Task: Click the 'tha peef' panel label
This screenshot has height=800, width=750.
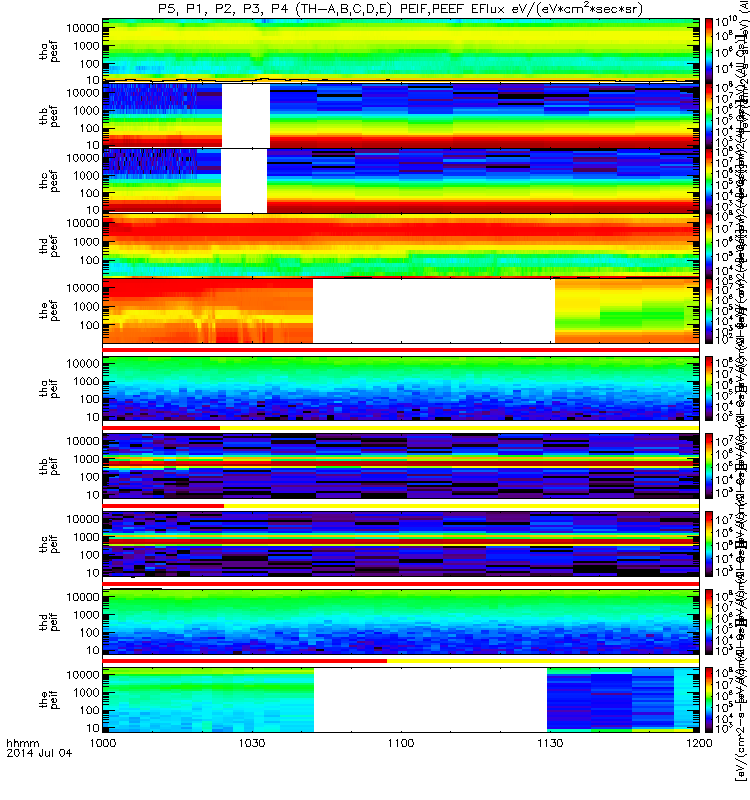Action: pyautogui.click(x=49, y=51)
